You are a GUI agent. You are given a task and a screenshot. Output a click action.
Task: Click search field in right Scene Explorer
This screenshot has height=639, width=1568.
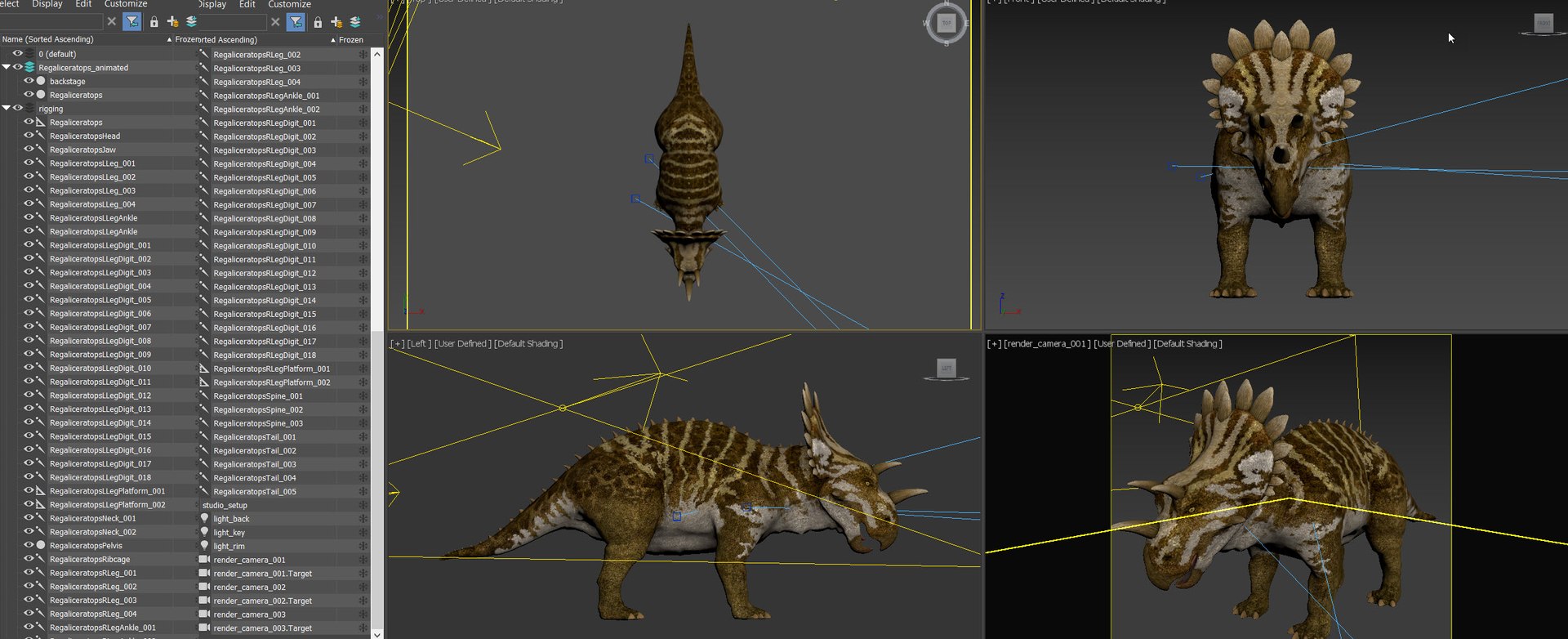[233, 22]
